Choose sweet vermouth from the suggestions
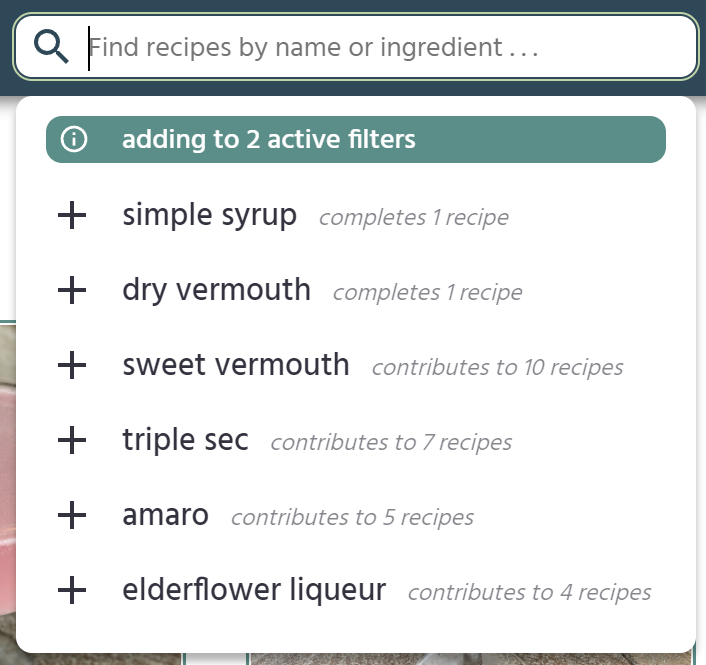706x665 pixels. (236, 366)
